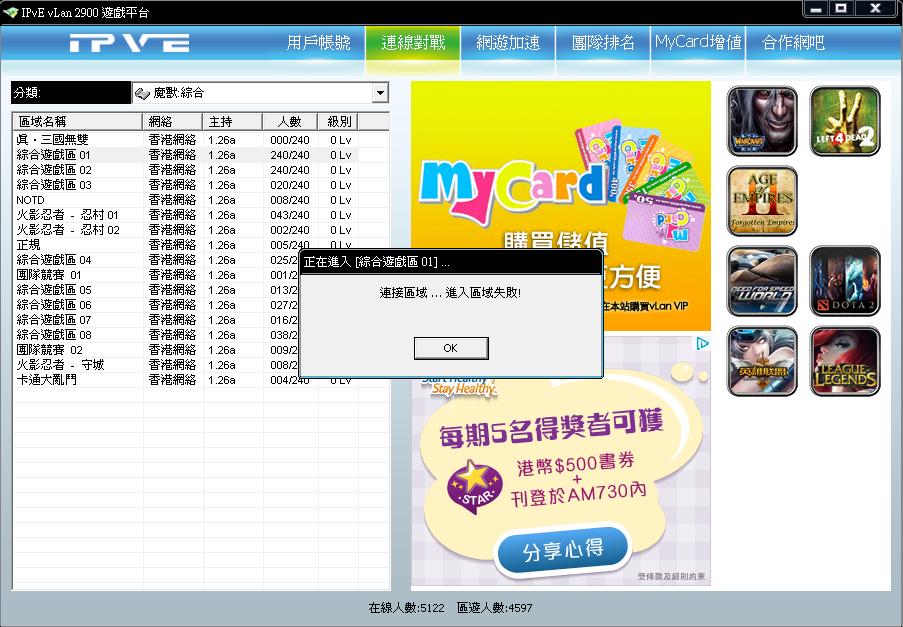Click OK in the connection failed dialog
The image size is (903, 627).
[451, 348]
